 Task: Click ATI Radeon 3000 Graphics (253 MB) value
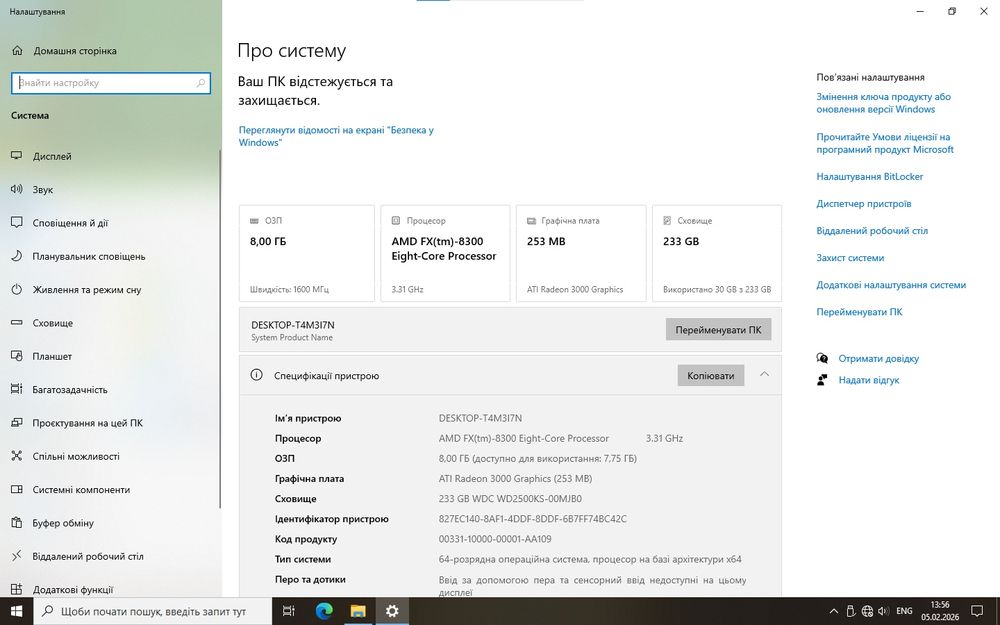pos(515,478)
